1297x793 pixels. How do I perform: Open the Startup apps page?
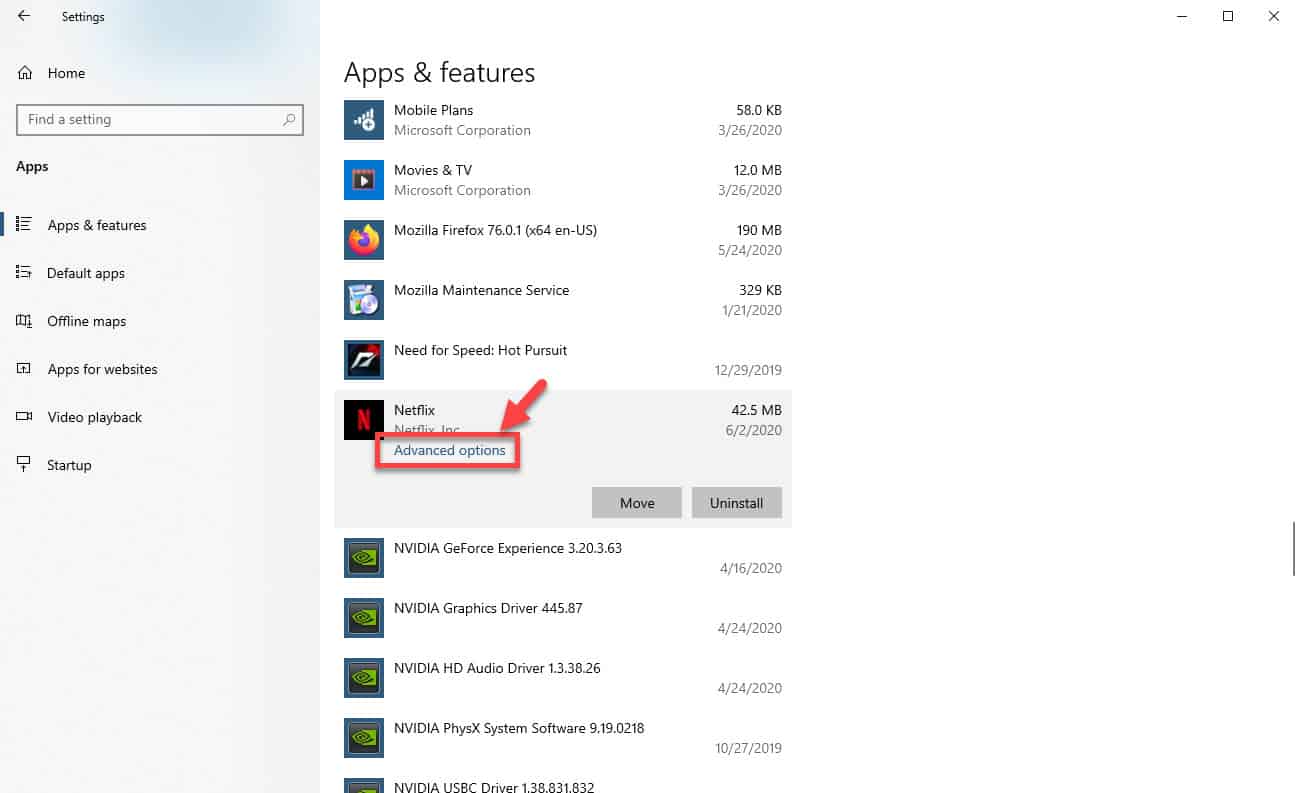coord(69,465)
